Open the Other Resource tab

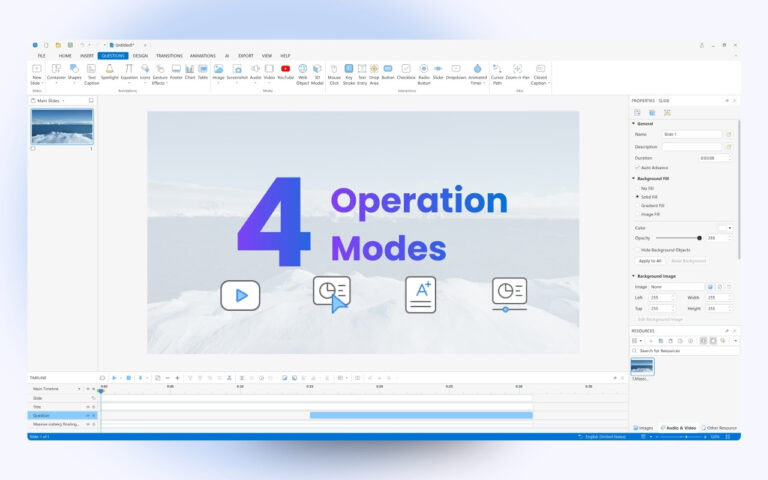[719, 428]
